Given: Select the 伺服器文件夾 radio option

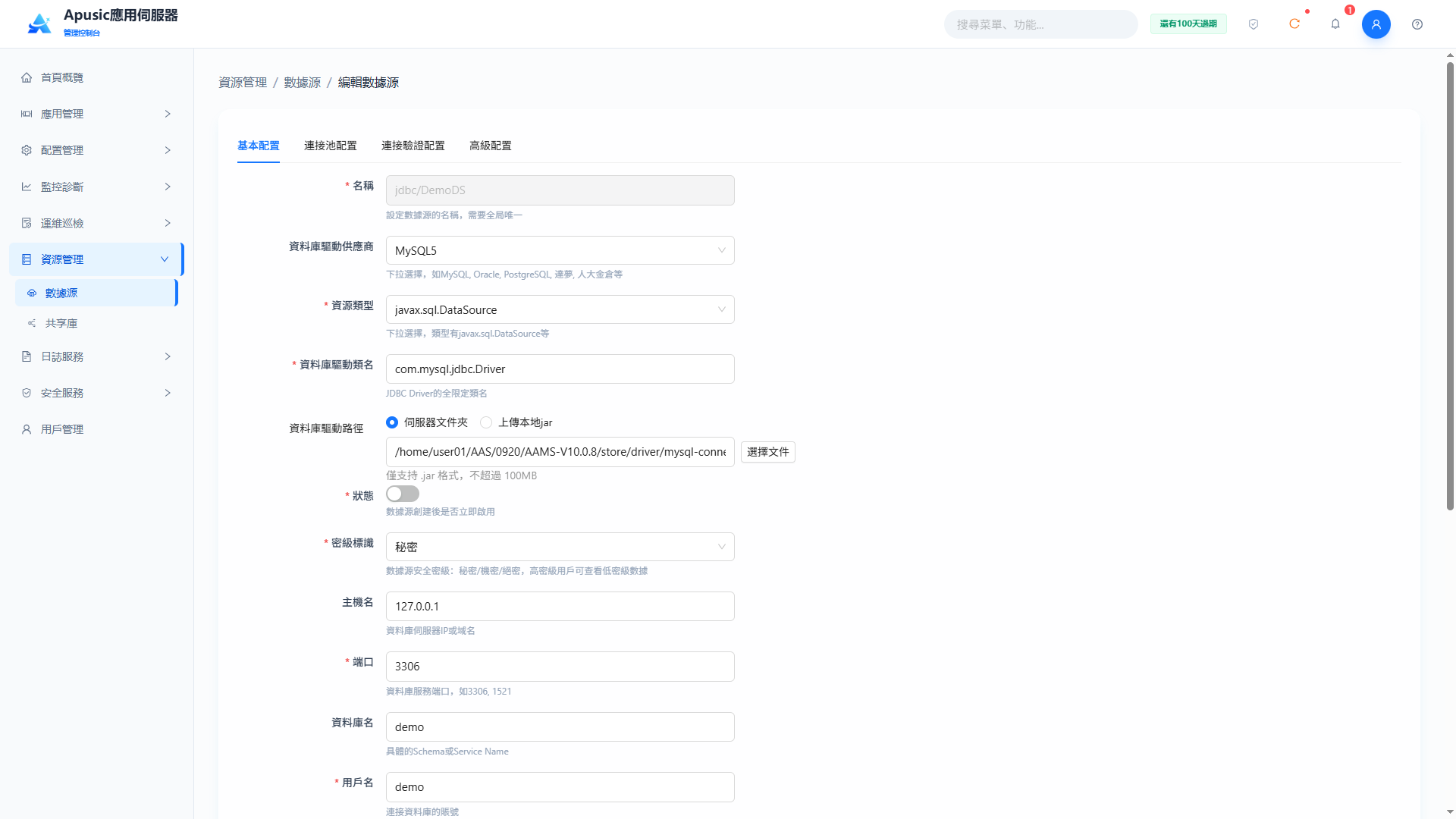Looking at the screenshot, I should (392, 422).
